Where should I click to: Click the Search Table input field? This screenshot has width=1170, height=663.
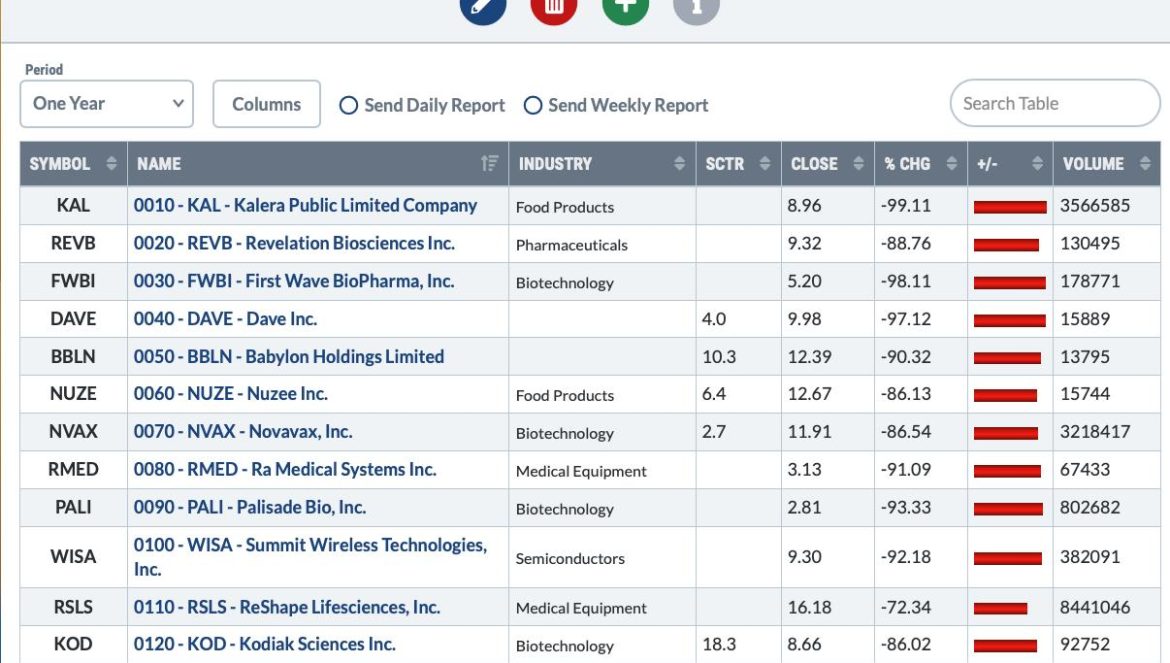(1054, 104)
